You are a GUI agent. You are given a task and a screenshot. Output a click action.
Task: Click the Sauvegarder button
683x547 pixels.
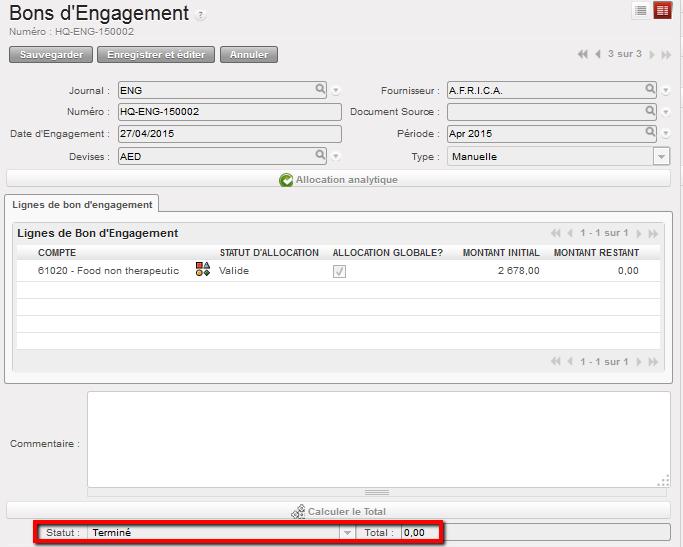click(x=51, y=54)
